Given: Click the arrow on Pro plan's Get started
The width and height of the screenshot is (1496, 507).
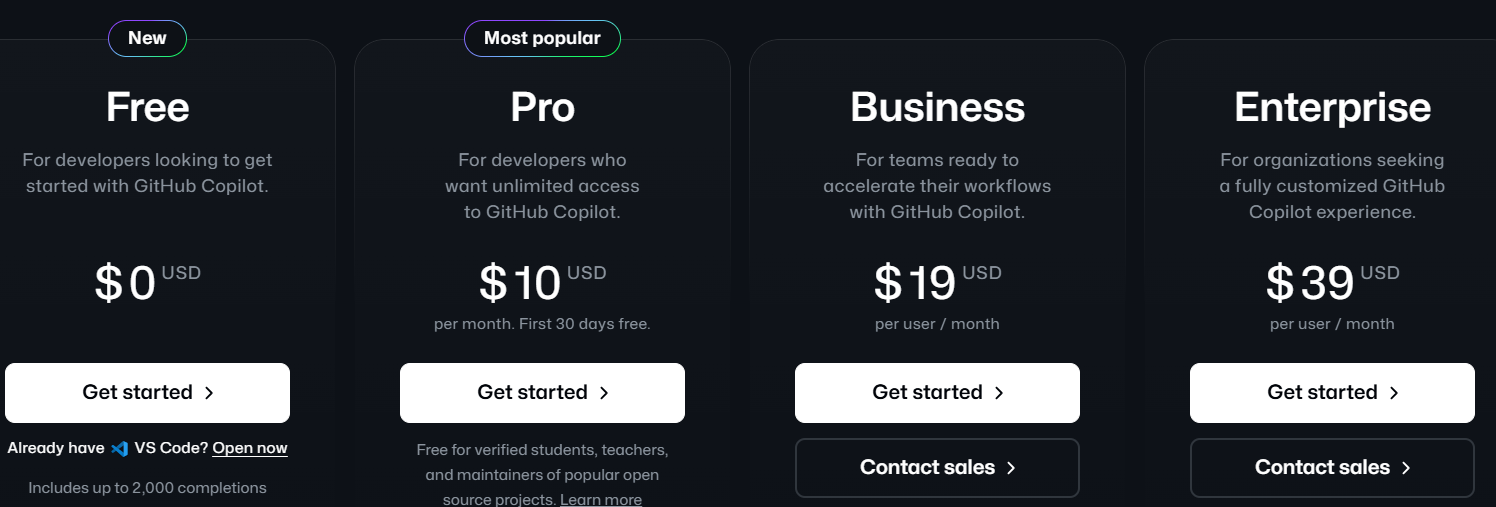Looking at the screenshot, I should pyautogui.click(x=604, y=393).
